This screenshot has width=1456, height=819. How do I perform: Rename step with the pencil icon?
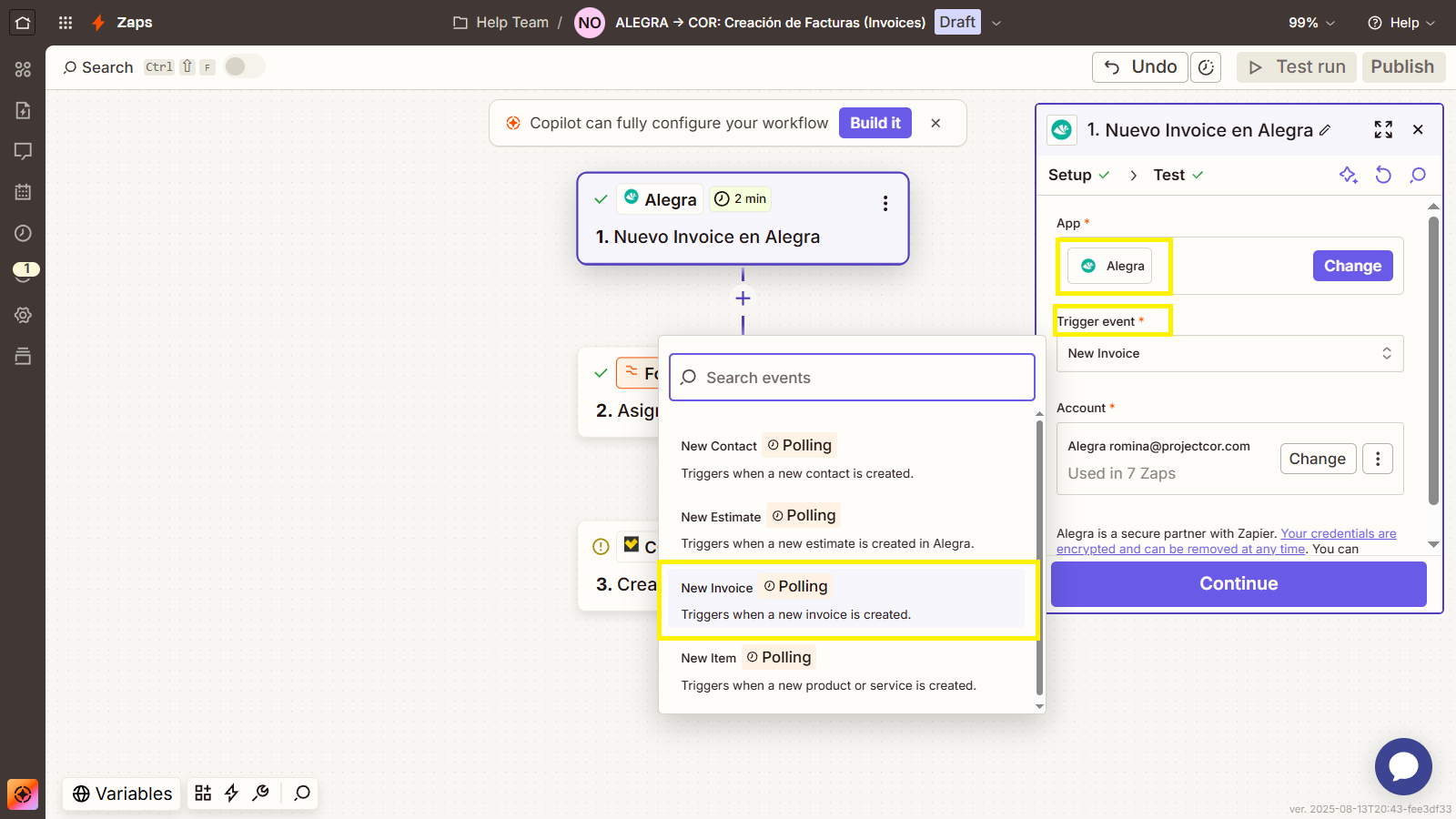coord(1325,130)
